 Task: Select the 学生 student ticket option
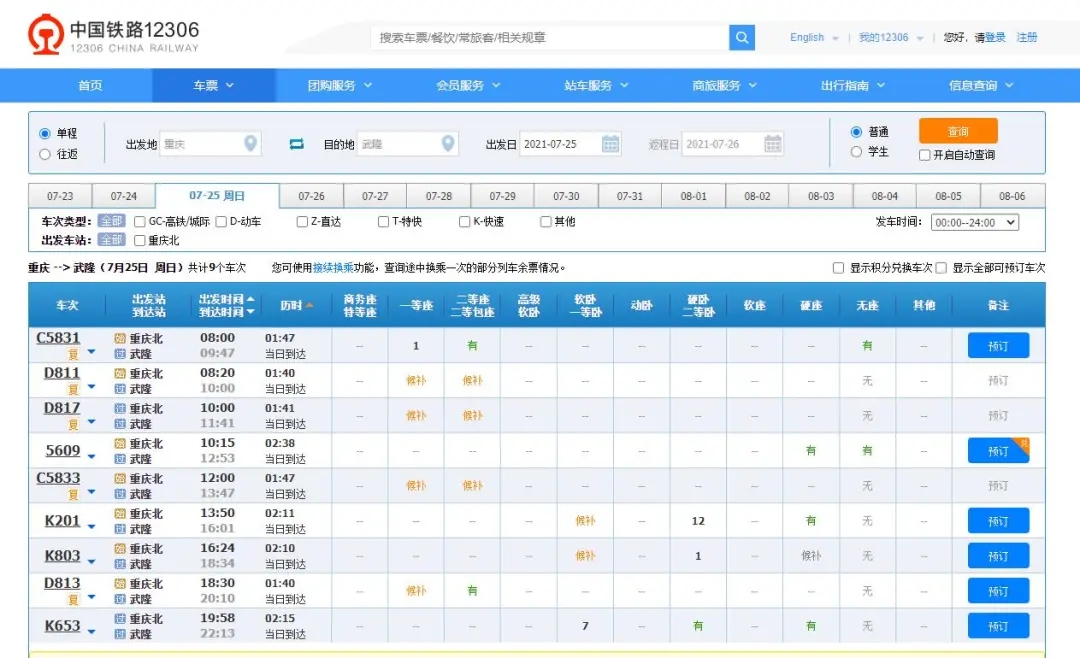856,152
